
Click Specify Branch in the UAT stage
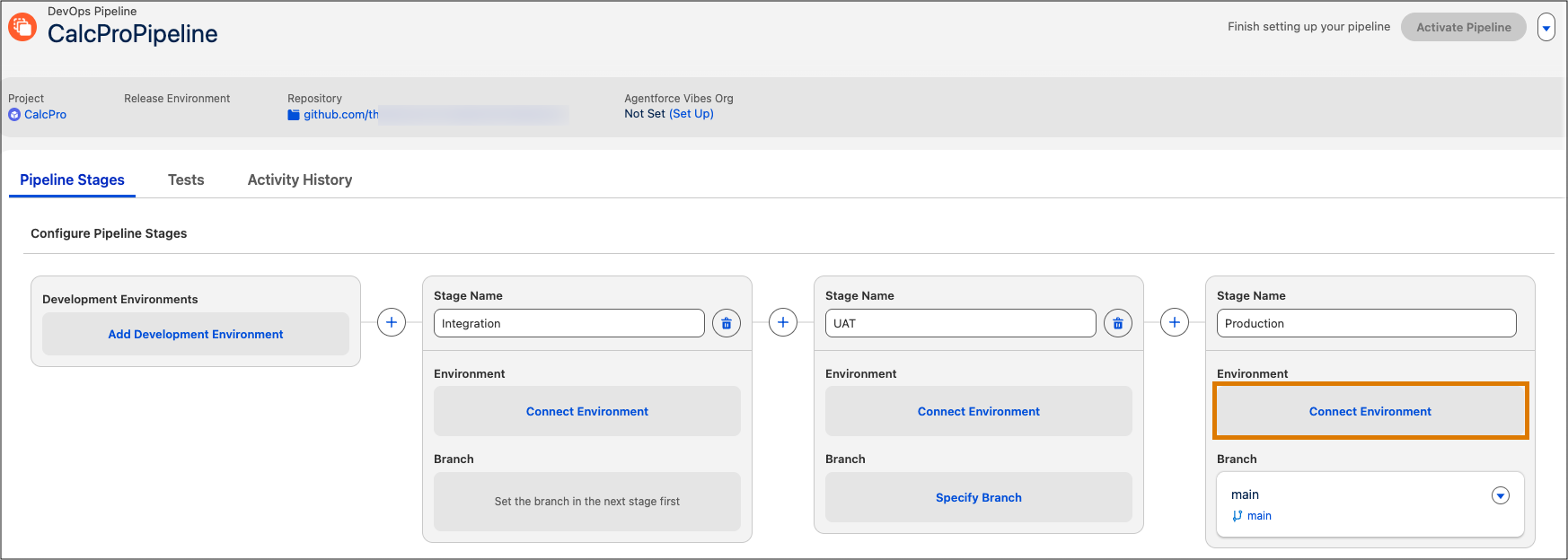979,497
